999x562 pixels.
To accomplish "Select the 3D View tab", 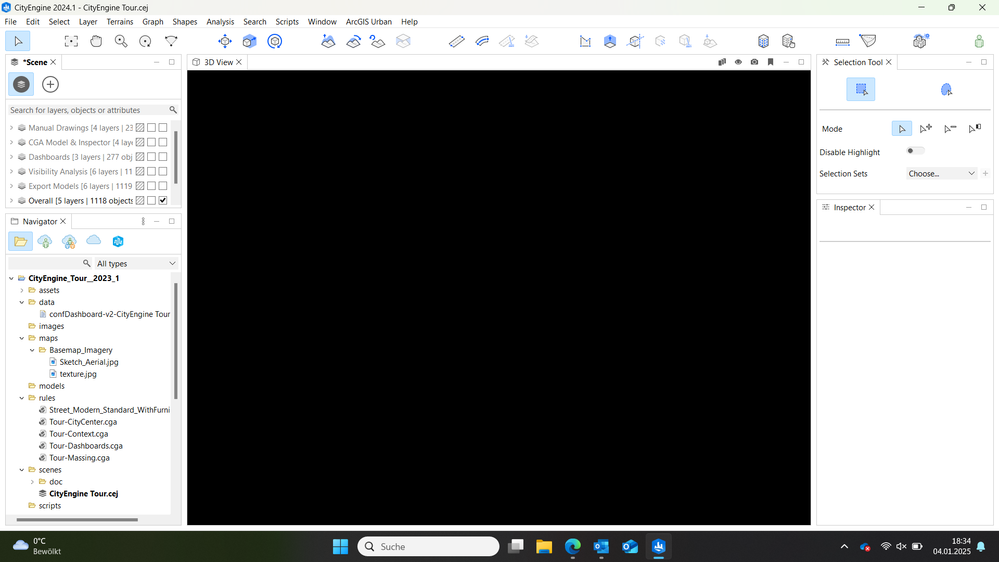I will [x=217, y=62].
